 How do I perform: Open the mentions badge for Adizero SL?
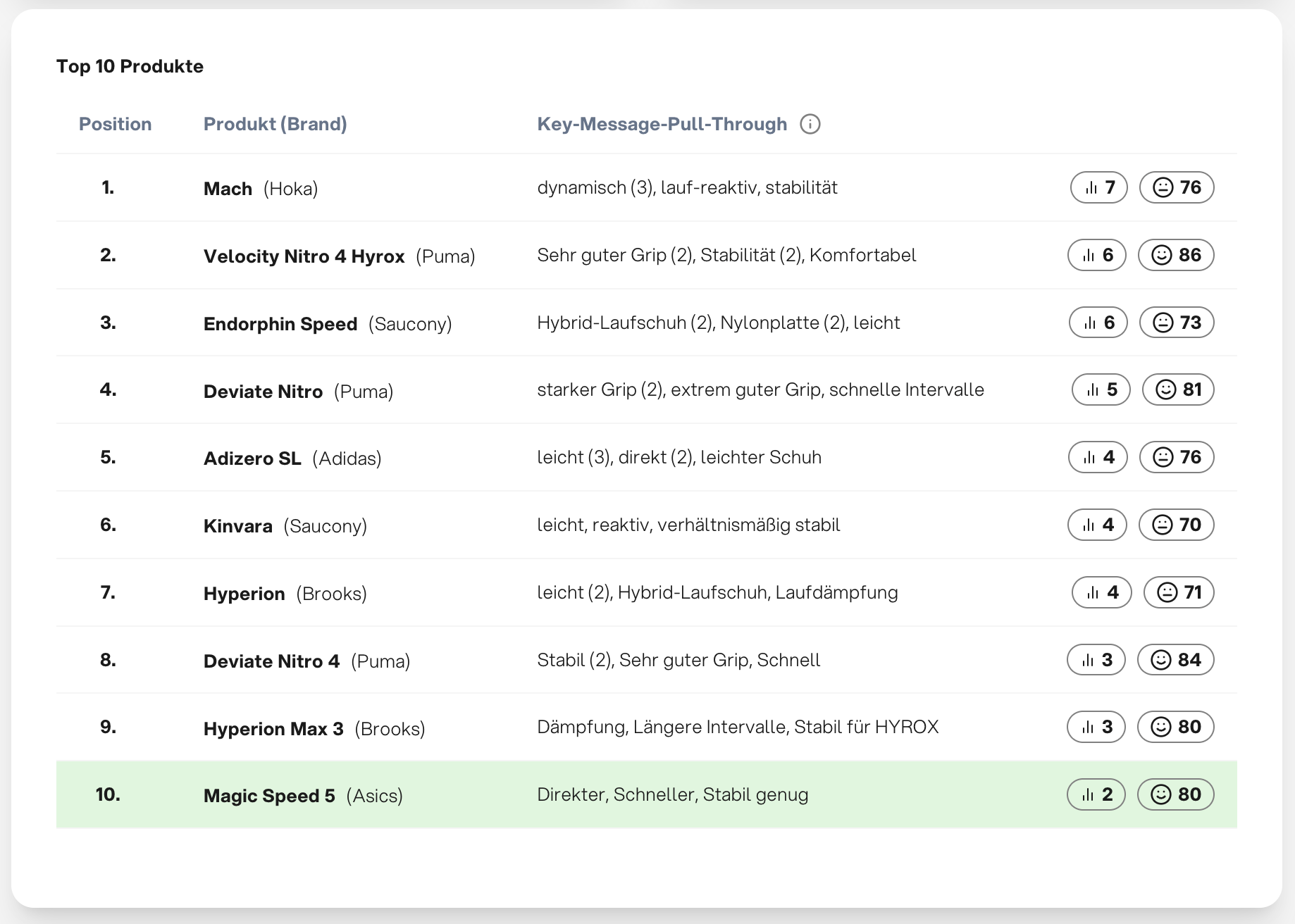point(1098,457)
